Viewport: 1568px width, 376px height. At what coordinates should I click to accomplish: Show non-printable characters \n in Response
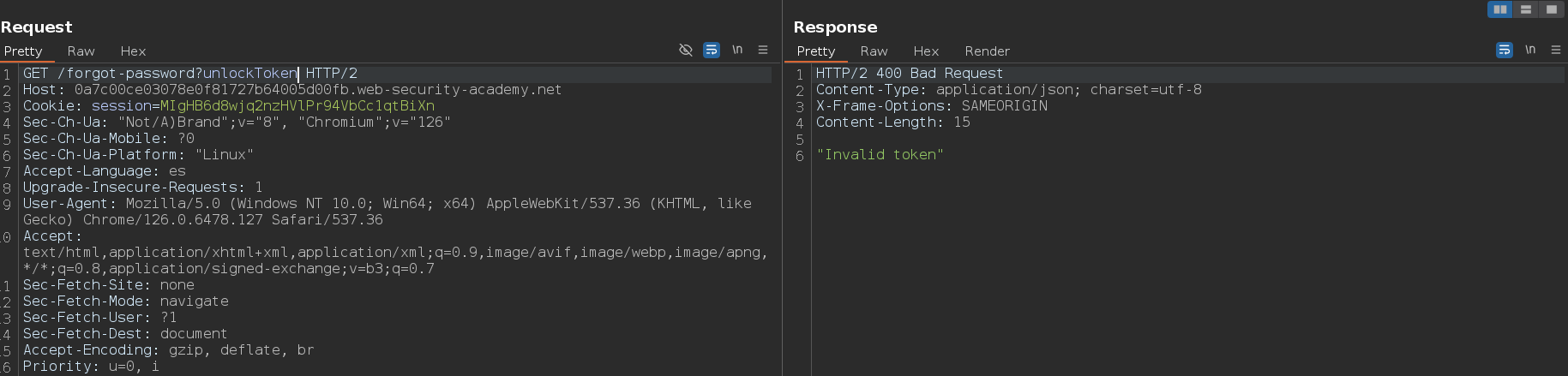[1530, 50]
